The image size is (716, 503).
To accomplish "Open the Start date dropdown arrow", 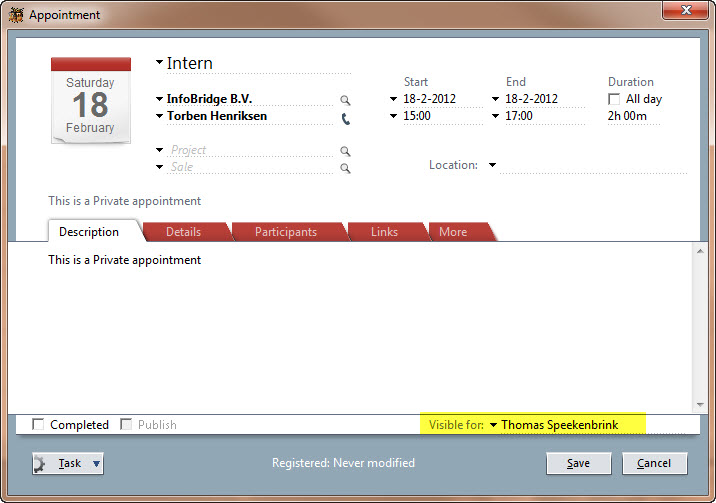I will click(x=393, y=99).
